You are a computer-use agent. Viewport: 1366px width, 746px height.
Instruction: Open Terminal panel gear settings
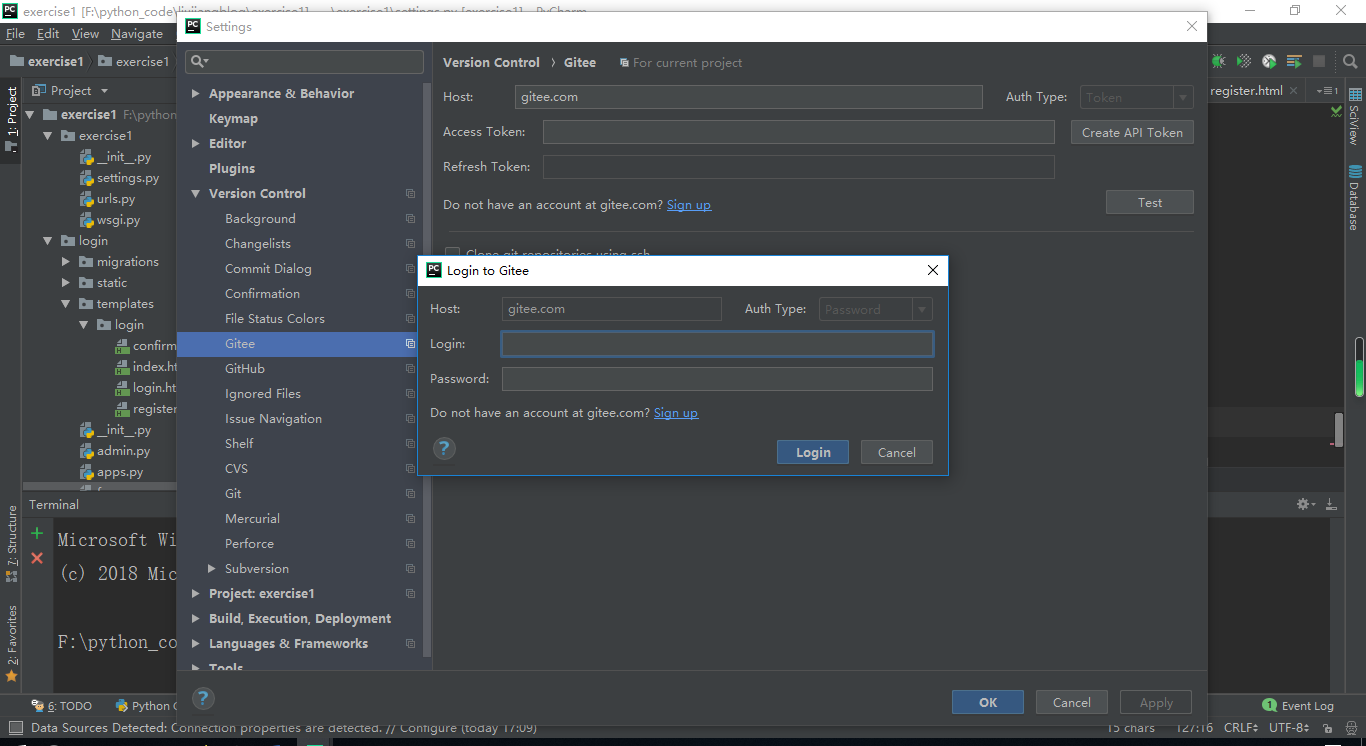tap(1304, 504)
